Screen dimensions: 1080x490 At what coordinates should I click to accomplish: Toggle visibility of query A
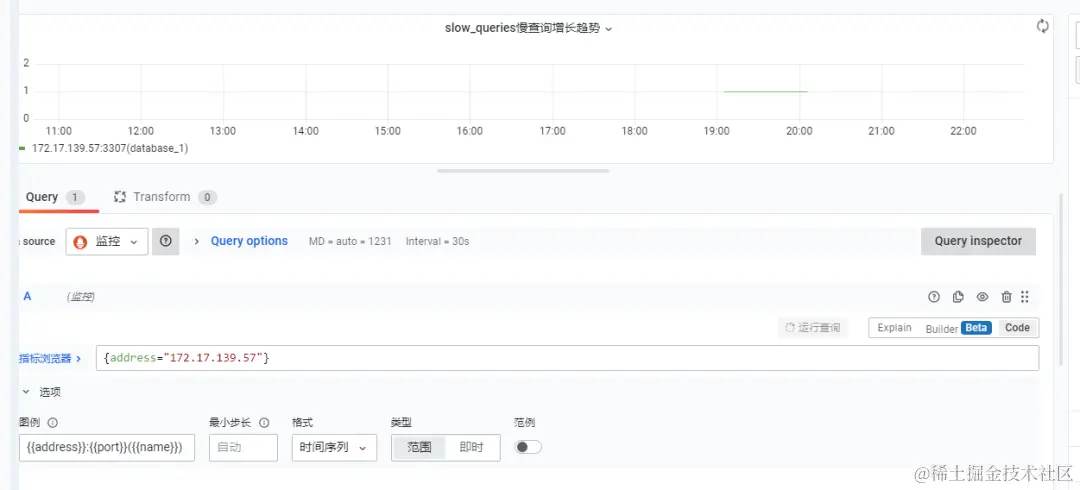tap(982, 297)
